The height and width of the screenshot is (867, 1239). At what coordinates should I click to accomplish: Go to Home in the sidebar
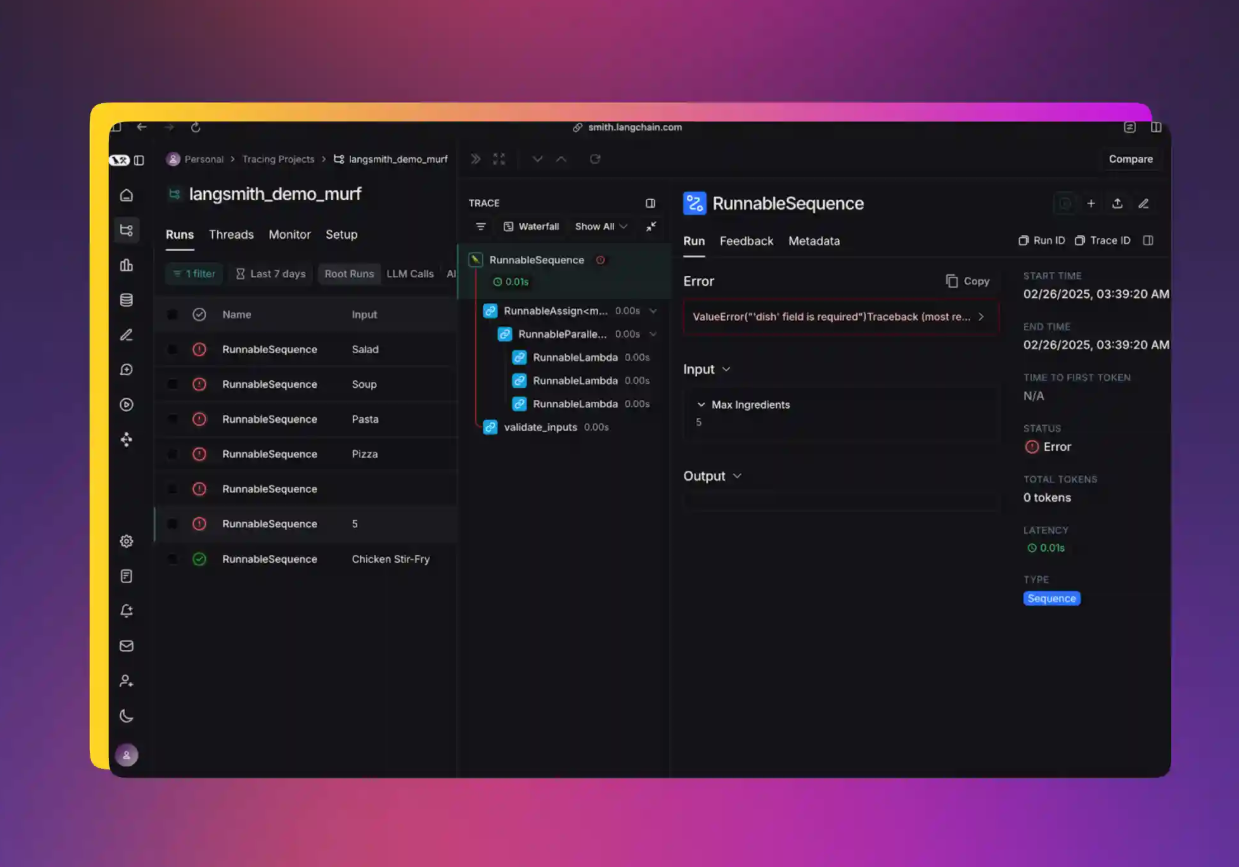click(x=126, y=195)
